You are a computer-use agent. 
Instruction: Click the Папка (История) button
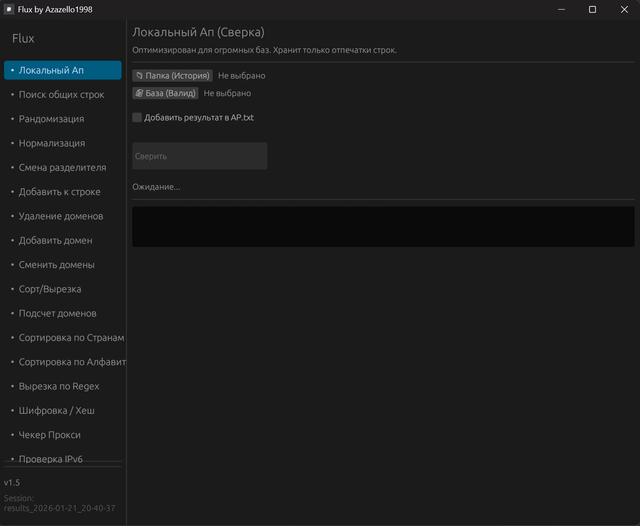(x=172, y=75)
